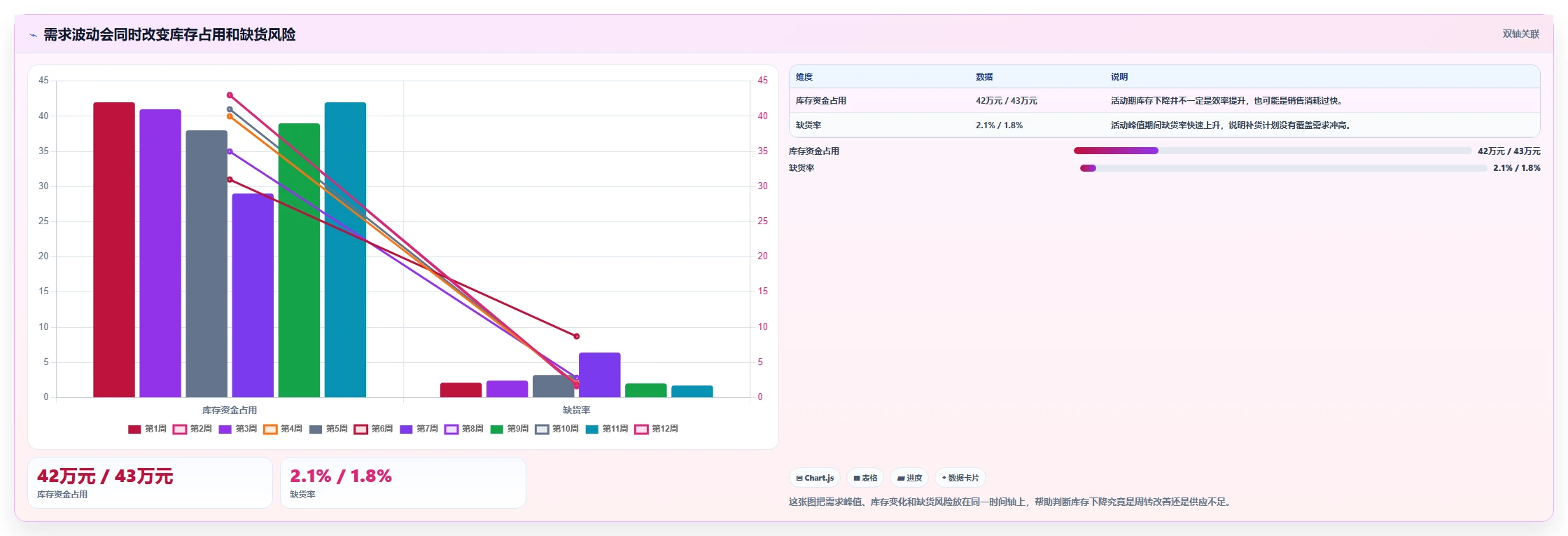Click the 42万元 / 43万元 table cell
This screenshot has height=536, width=1568.
pos(1007,101)
